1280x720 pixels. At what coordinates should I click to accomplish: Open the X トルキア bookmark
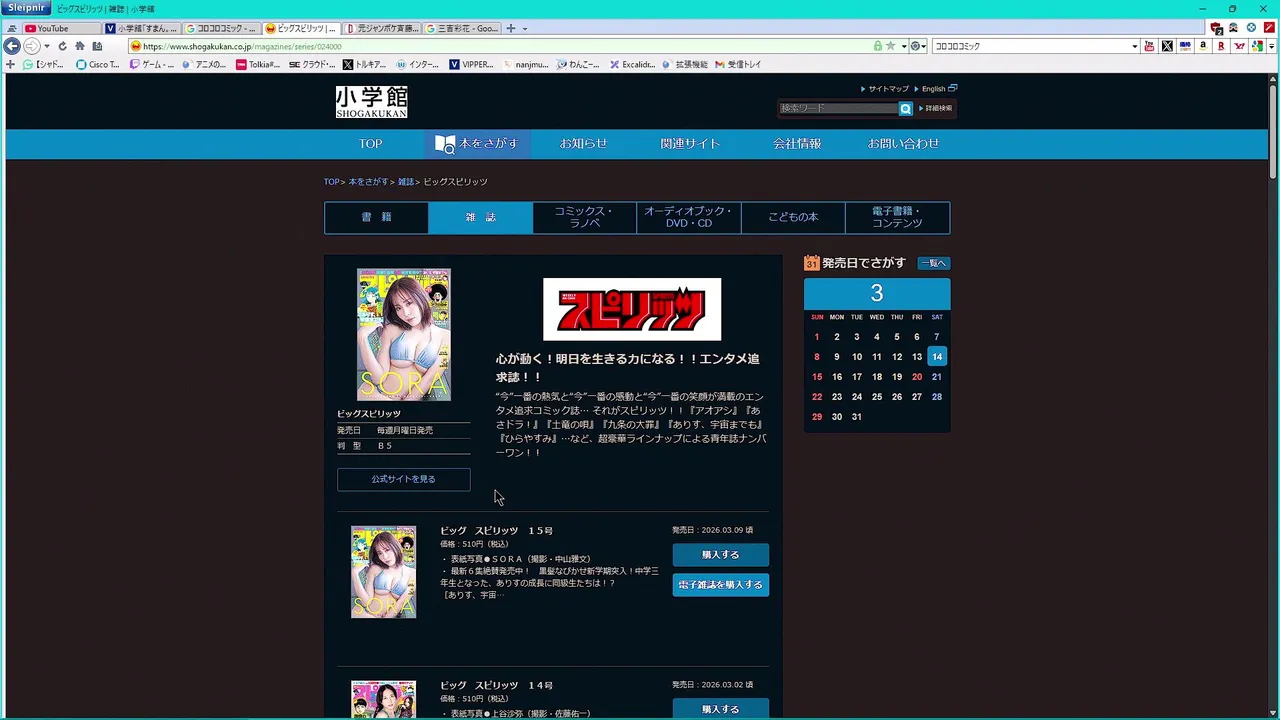(x=364, y=64)
